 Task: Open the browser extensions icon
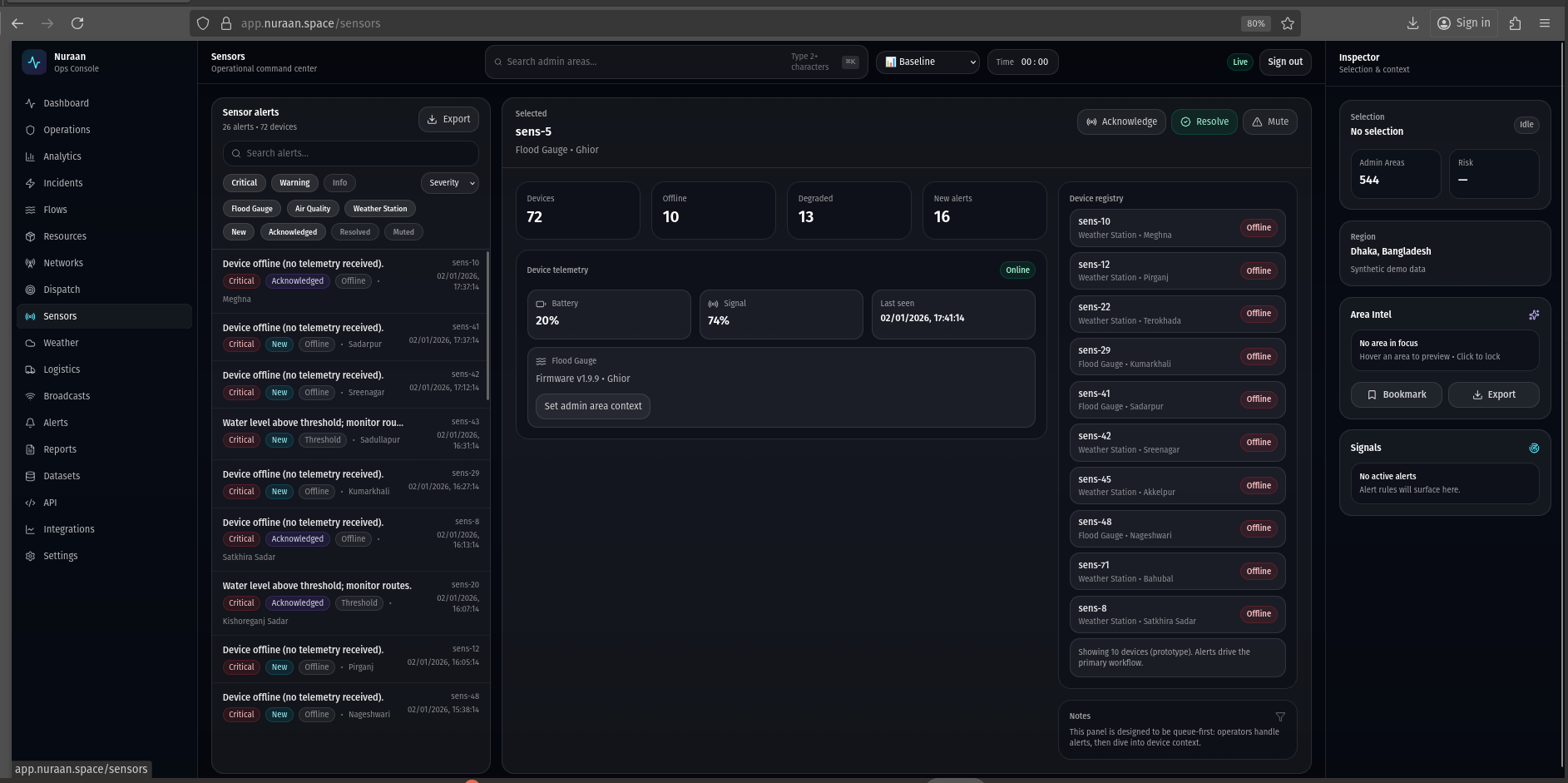(1514, 23)
